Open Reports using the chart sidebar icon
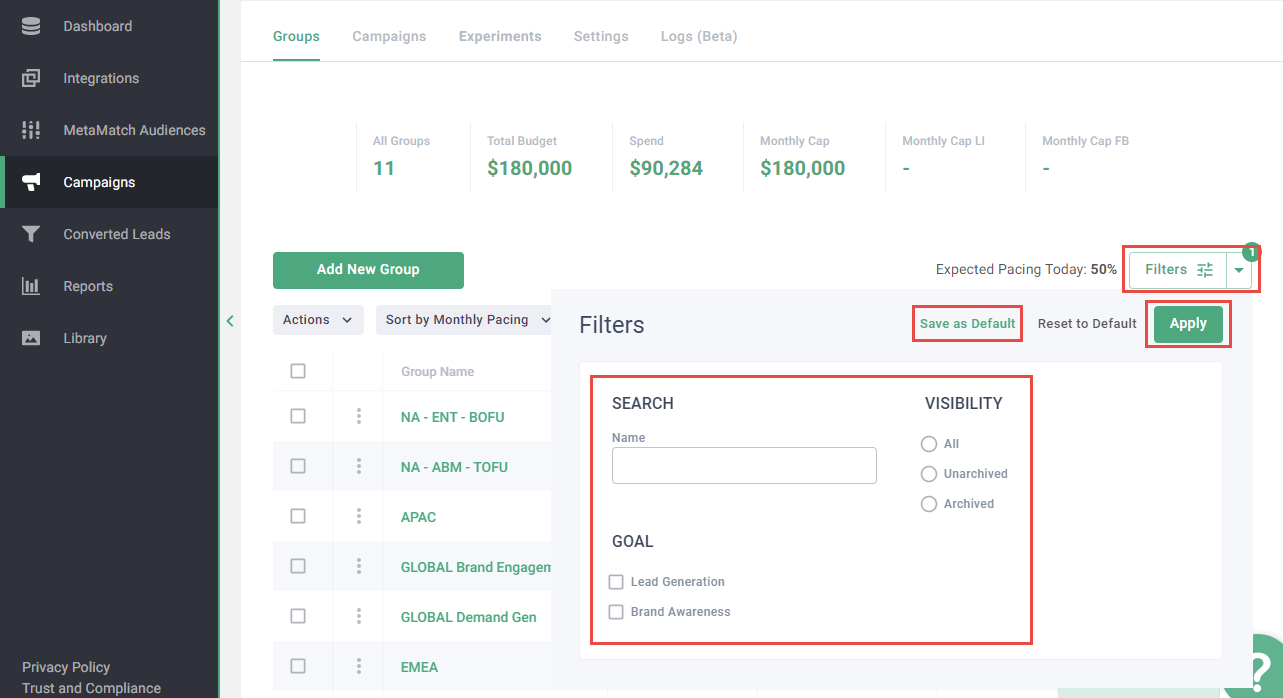Viewport: 1283px width, 698px height. pos(28,286)
